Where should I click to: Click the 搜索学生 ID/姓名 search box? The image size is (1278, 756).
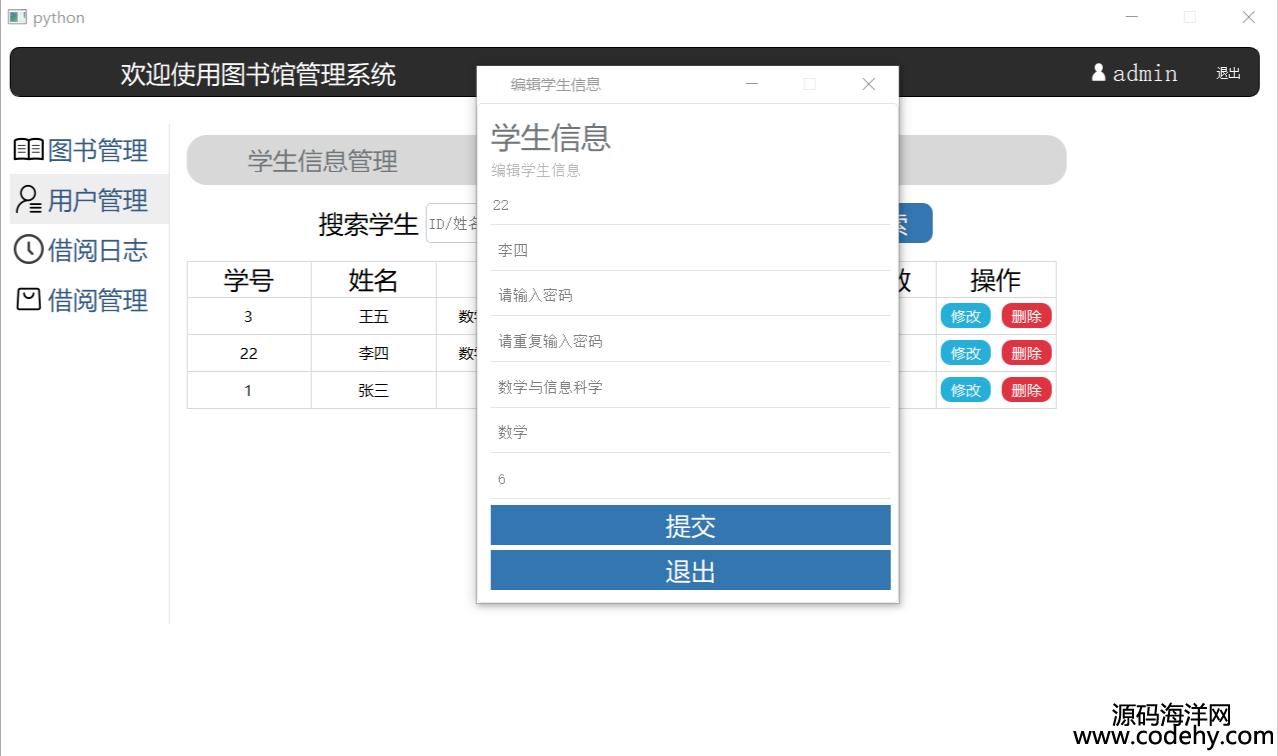click(x=452, y=224)
